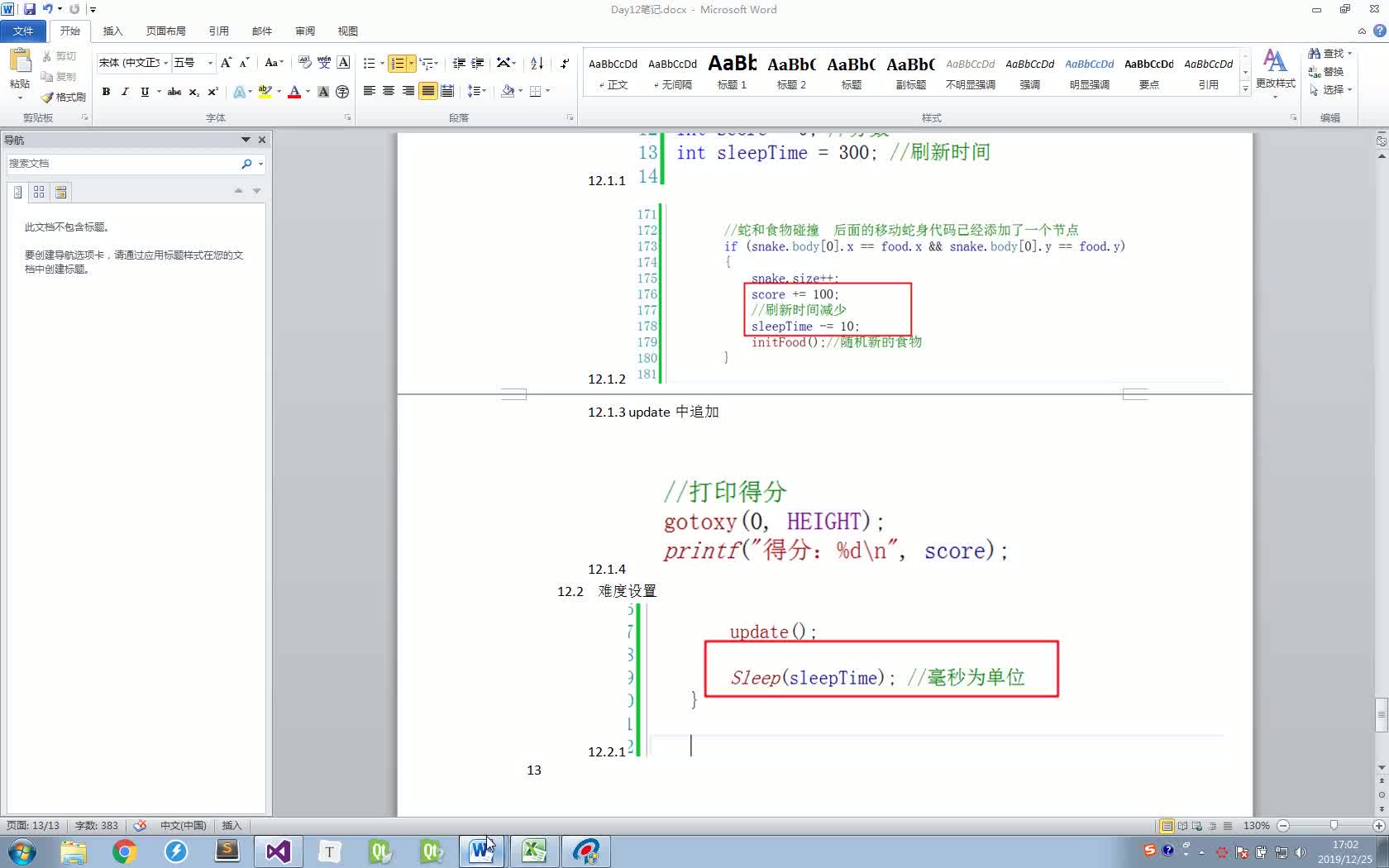Open Visual Studio from the taskbar
The height and width of the screenshot is (868, 1389).
279,851
